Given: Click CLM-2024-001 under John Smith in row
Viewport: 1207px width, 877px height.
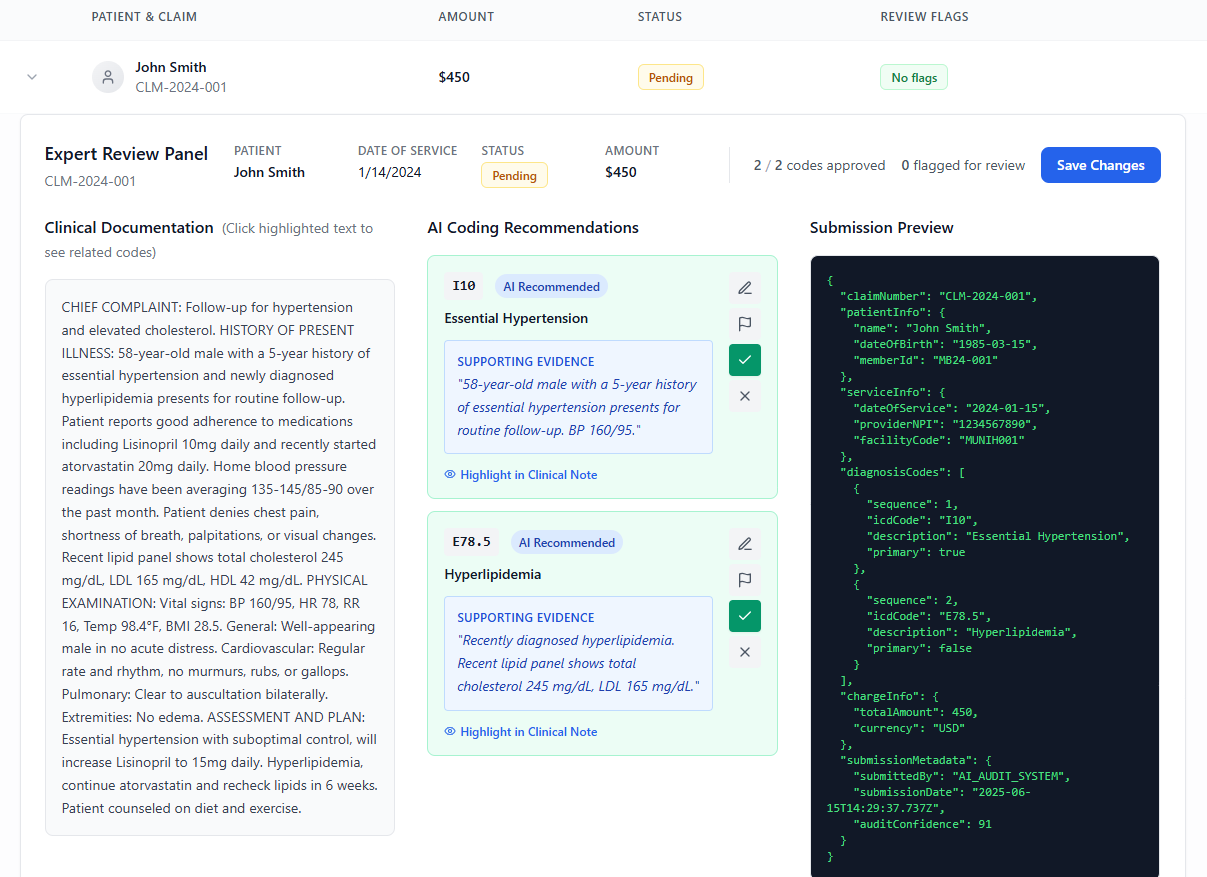Looking at the screenshot, I should (x=181, y=87).
